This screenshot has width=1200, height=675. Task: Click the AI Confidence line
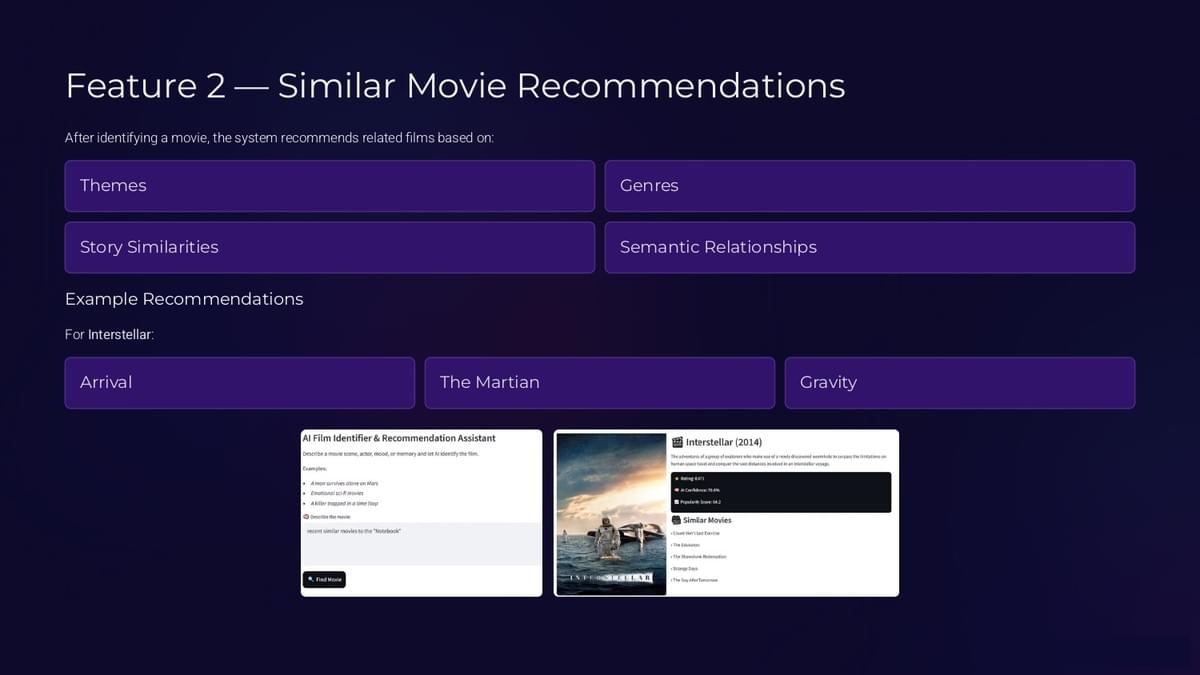699,491
